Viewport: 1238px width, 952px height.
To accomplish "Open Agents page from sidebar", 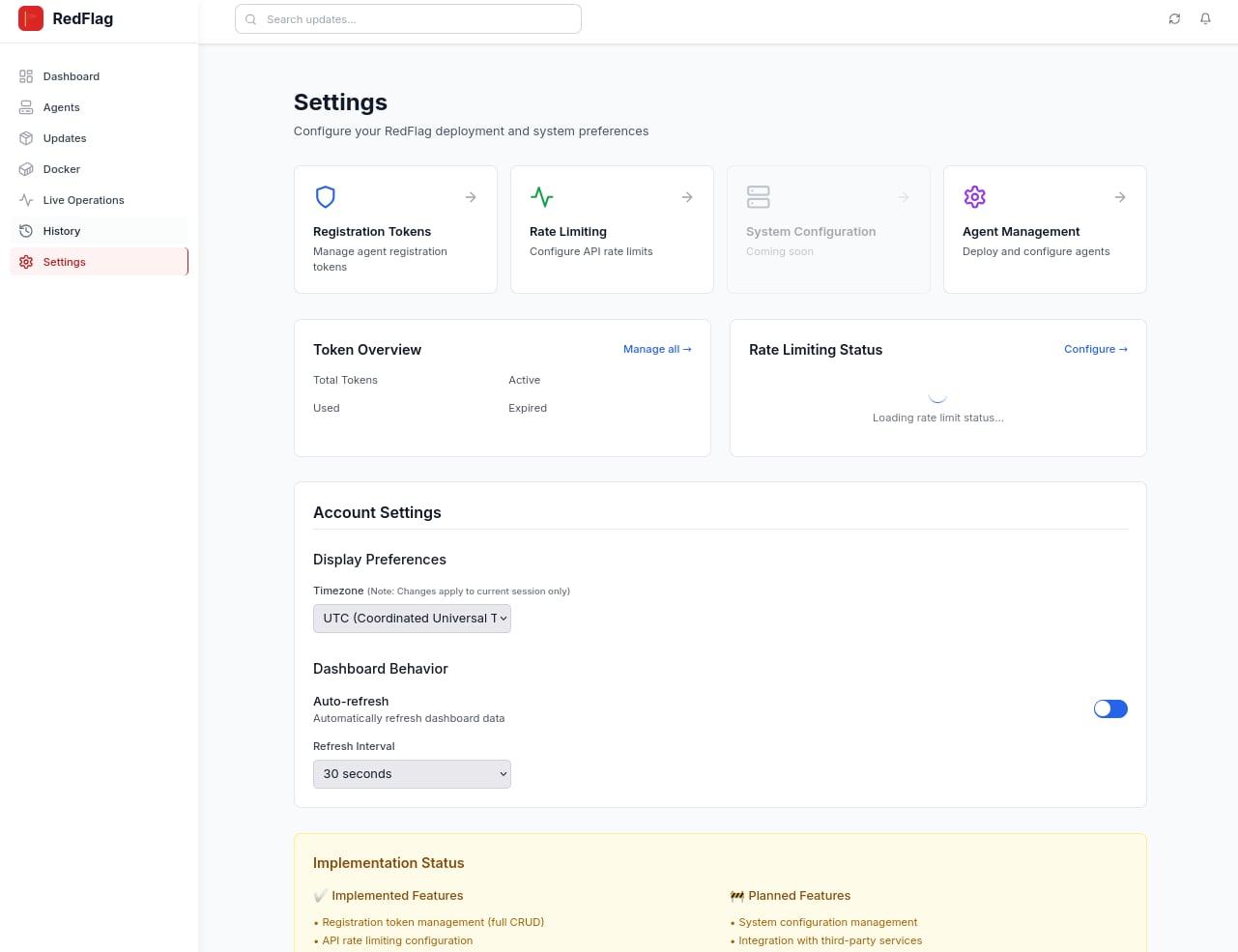I will click(61, 107).
